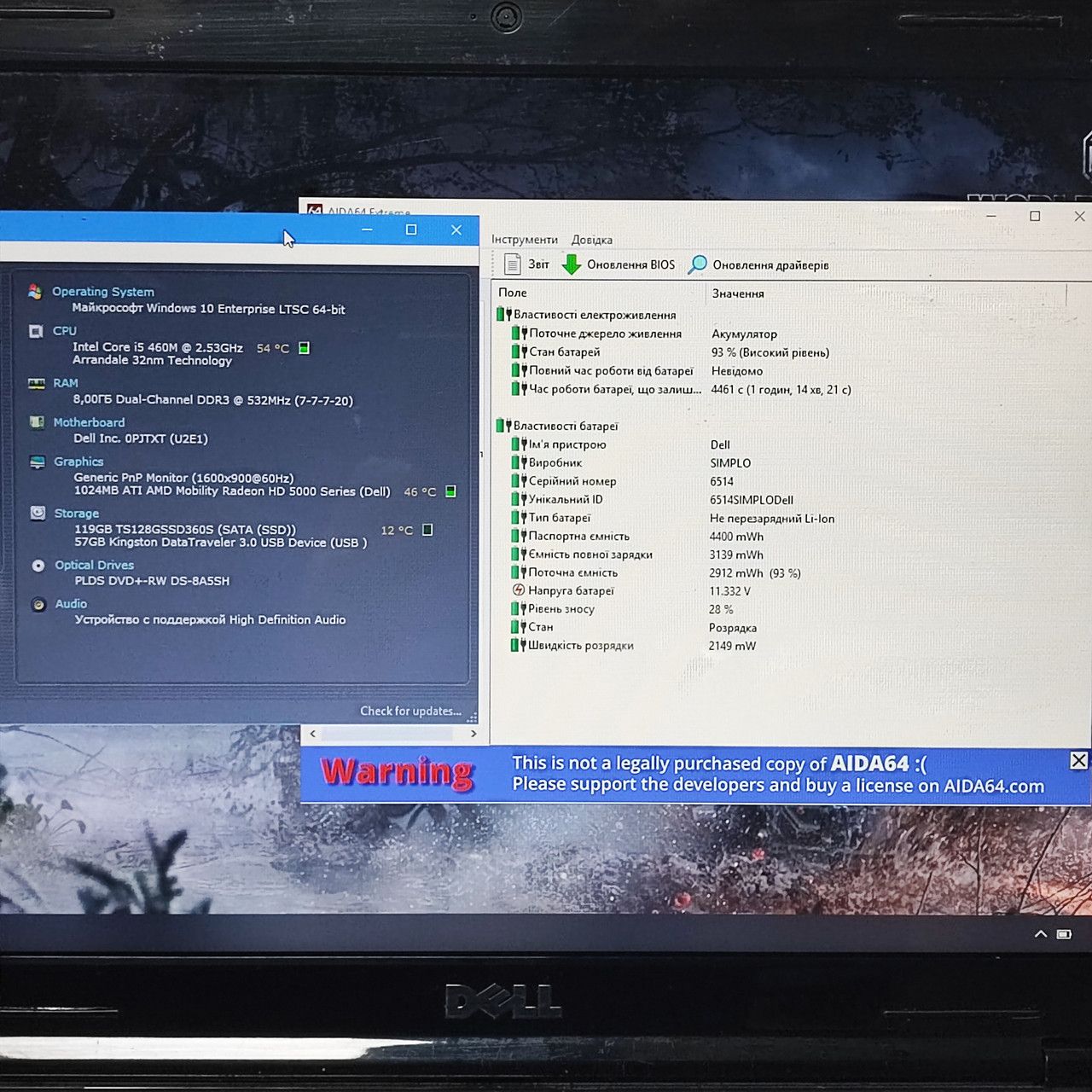This screenshot has width=1092, height=1092.
Task: Click the Check for updates... link in Speccy
Action: (410, 711)
